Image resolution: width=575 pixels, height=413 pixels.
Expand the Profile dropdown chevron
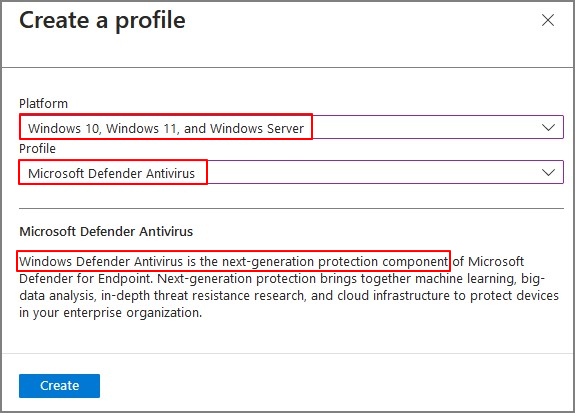(x=548, y=172)
